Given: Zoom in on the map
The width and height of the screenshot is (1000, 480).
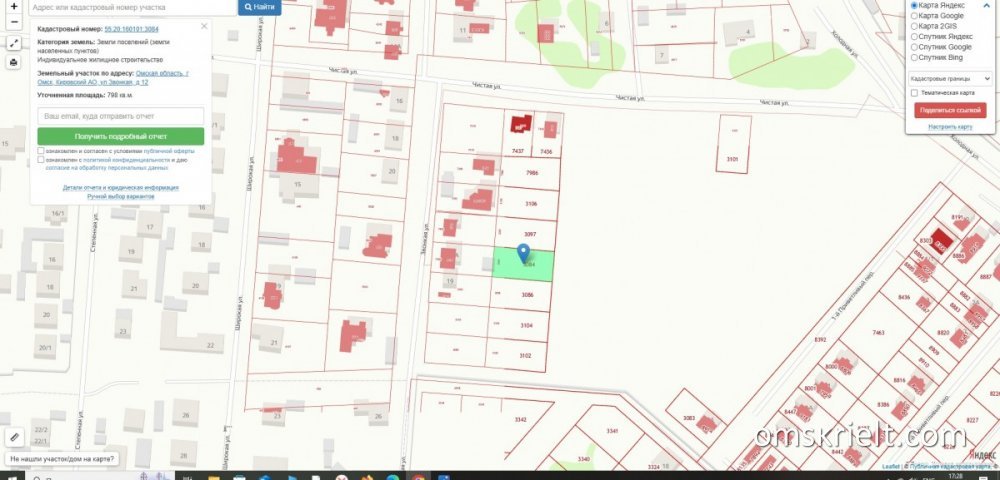Looking at the screenshot, I should point(13,6).
